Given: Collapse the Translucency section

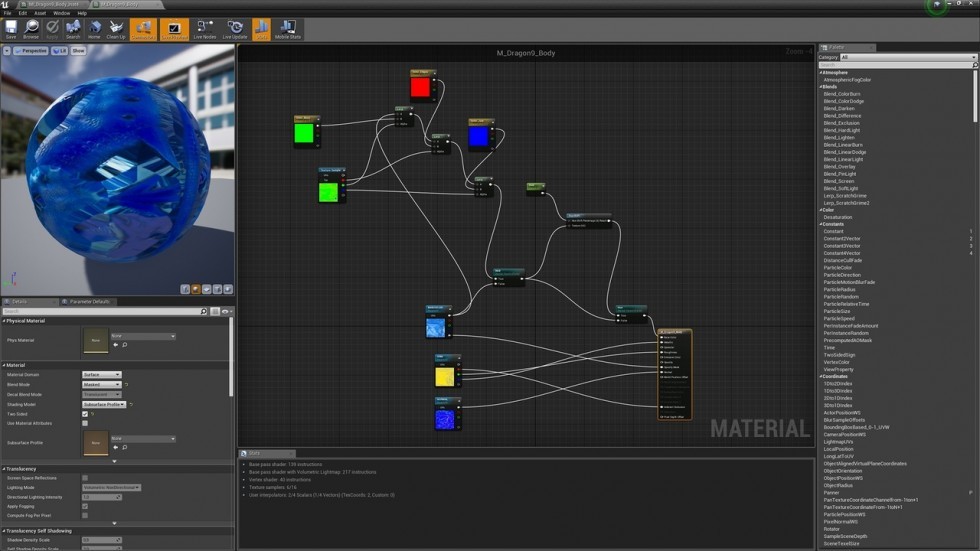Looking at the screenshot, I should [x=4, y=469].
